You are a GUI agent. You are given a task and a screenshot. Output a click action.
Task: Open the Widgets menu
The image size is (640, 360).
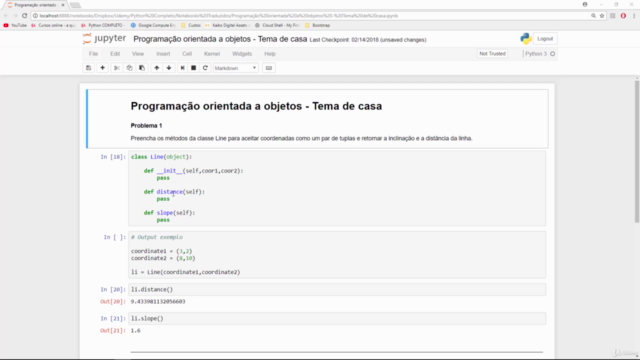pos(242,54)
